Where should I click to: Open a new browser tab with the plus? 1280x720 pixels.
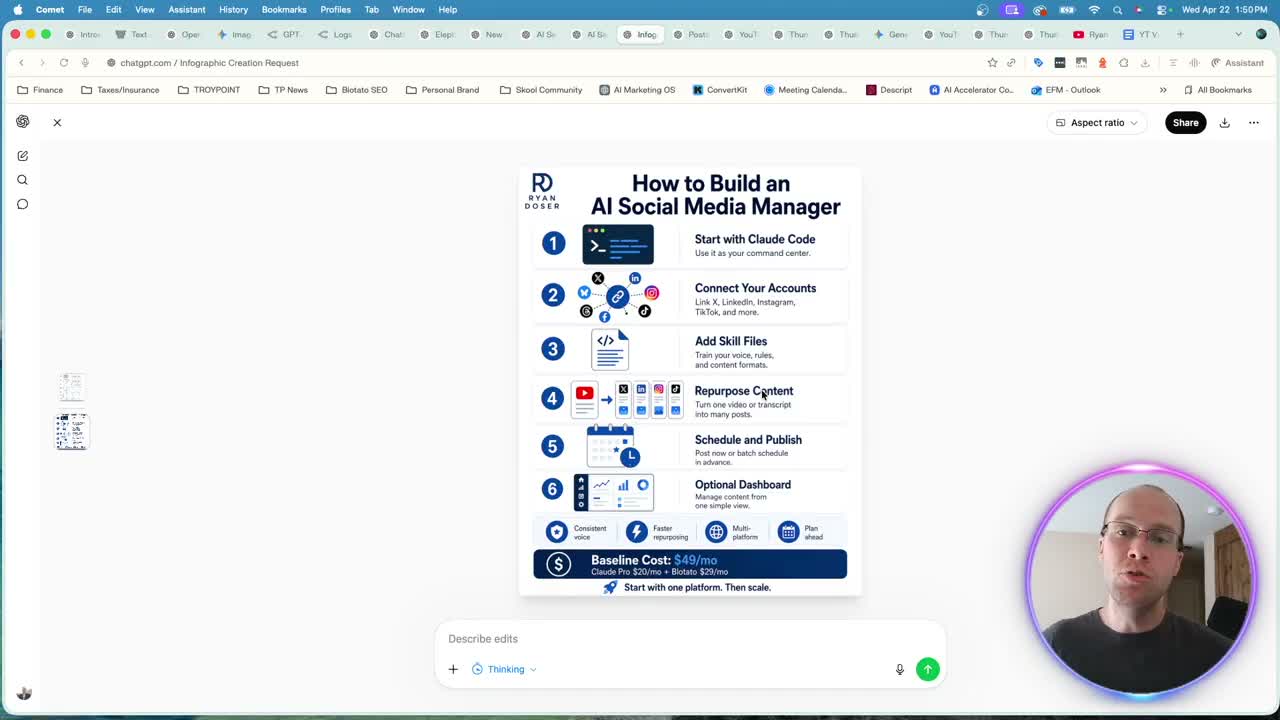[x=1180, y=34]
